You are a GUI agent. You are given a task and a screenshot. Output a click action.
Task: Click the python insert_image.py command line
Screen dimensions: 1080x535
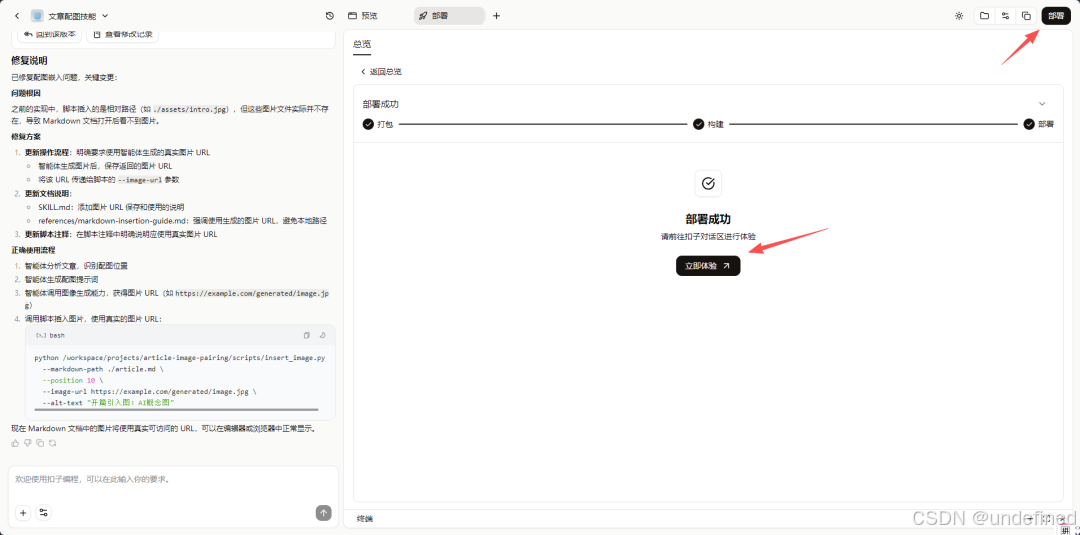tap(180, 358)
